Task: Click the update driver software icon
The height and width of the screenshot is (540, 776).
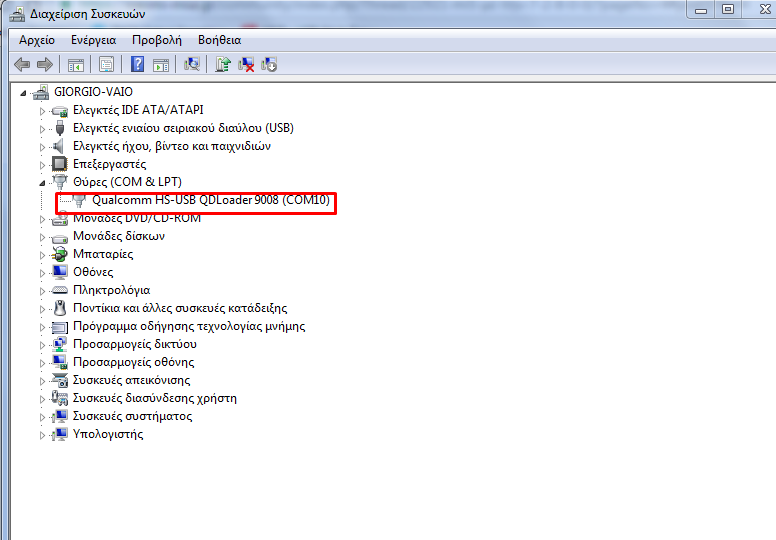Action: [223, 64]
